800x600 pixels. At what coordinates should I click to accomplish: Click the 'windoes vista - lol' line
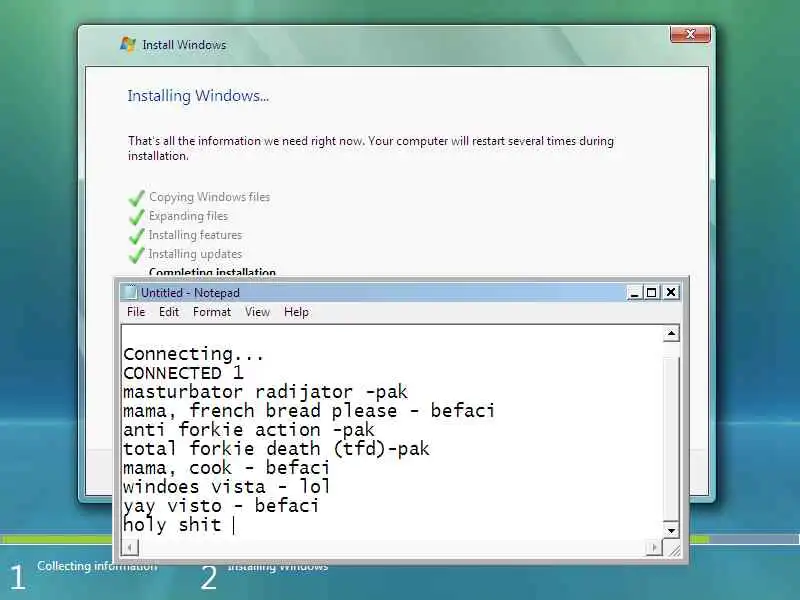pos(227,487)
